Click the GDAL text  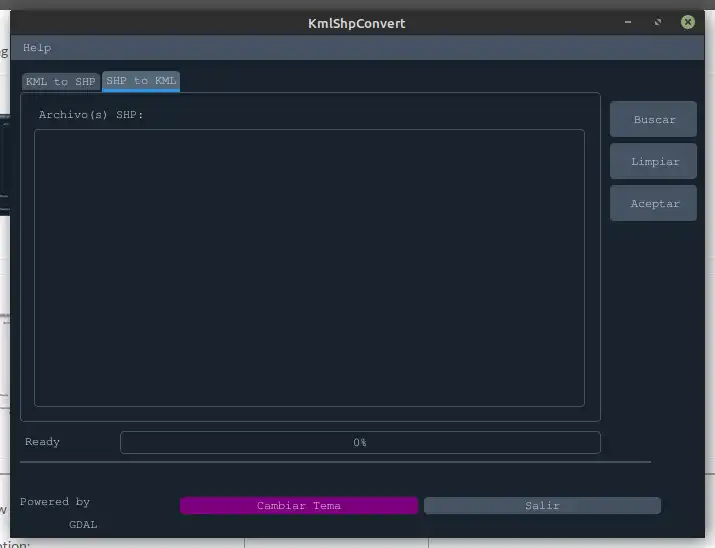(x=83, y=525)
